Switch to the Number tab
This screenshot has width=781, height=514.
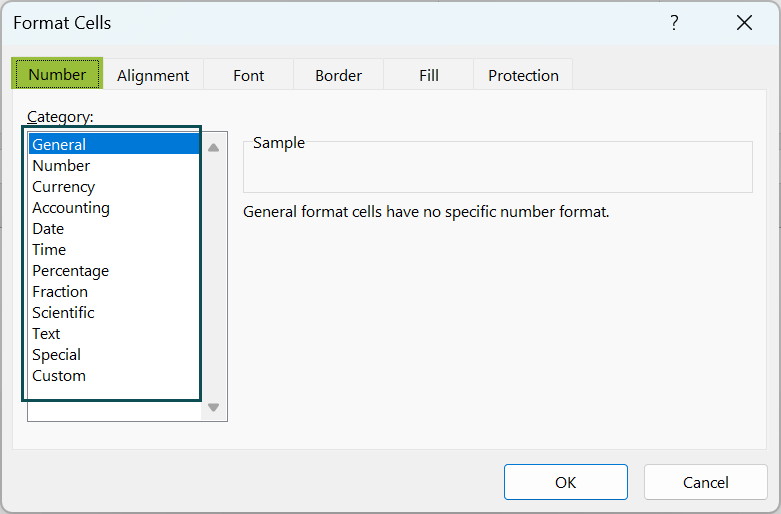[57, 74]
